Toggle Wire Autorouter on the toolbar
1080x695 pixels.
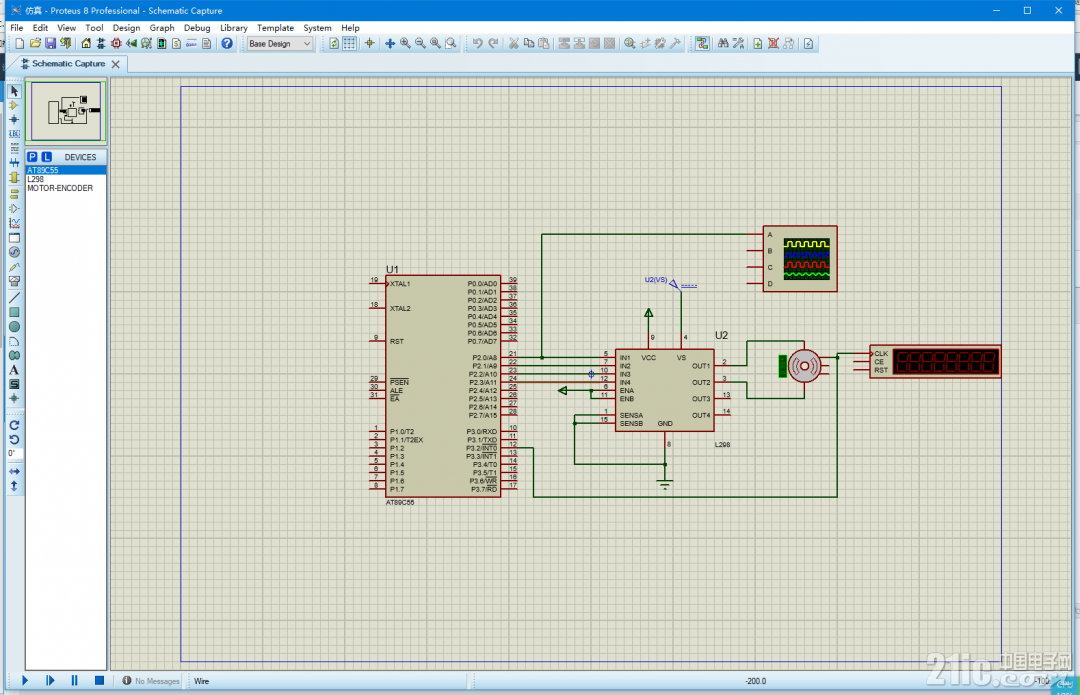702,43
